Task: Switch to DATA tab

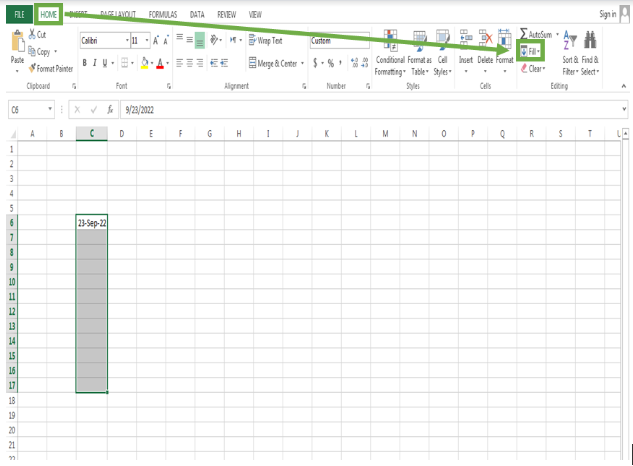Action: pos(197,15)
